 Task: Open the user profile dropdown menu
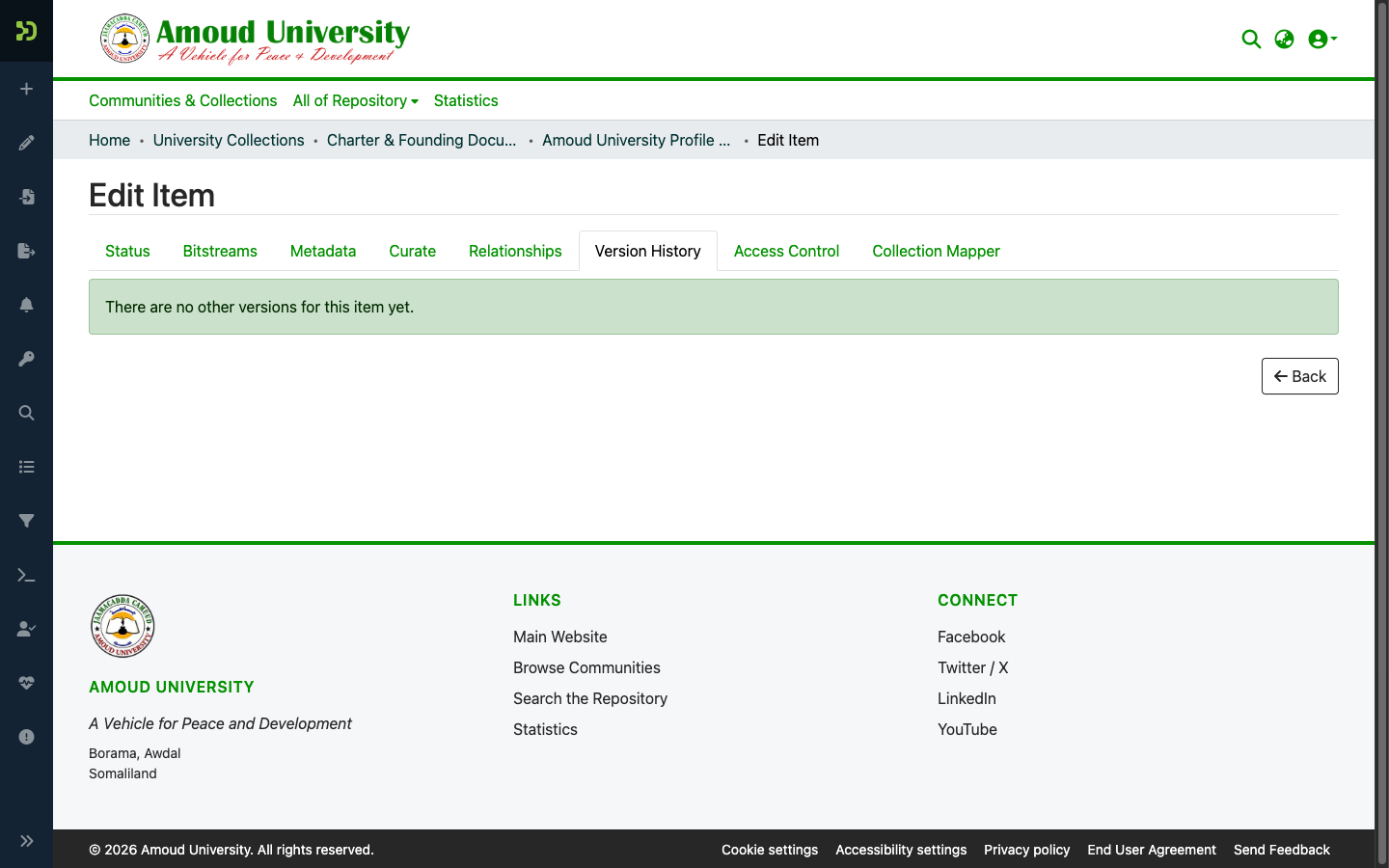point(1322,39)
